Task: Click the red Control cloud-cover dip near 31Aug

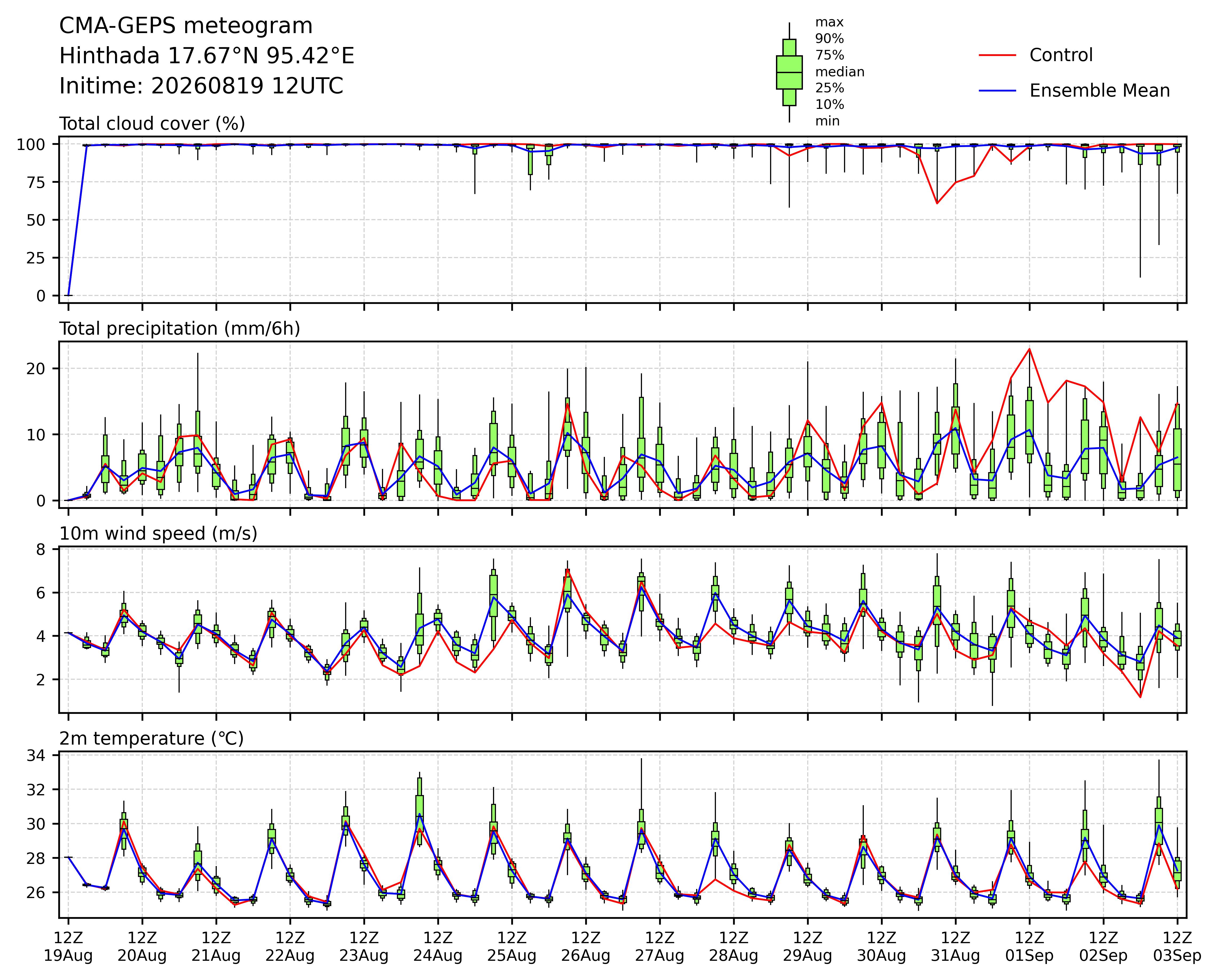Action: pos(937,203)
